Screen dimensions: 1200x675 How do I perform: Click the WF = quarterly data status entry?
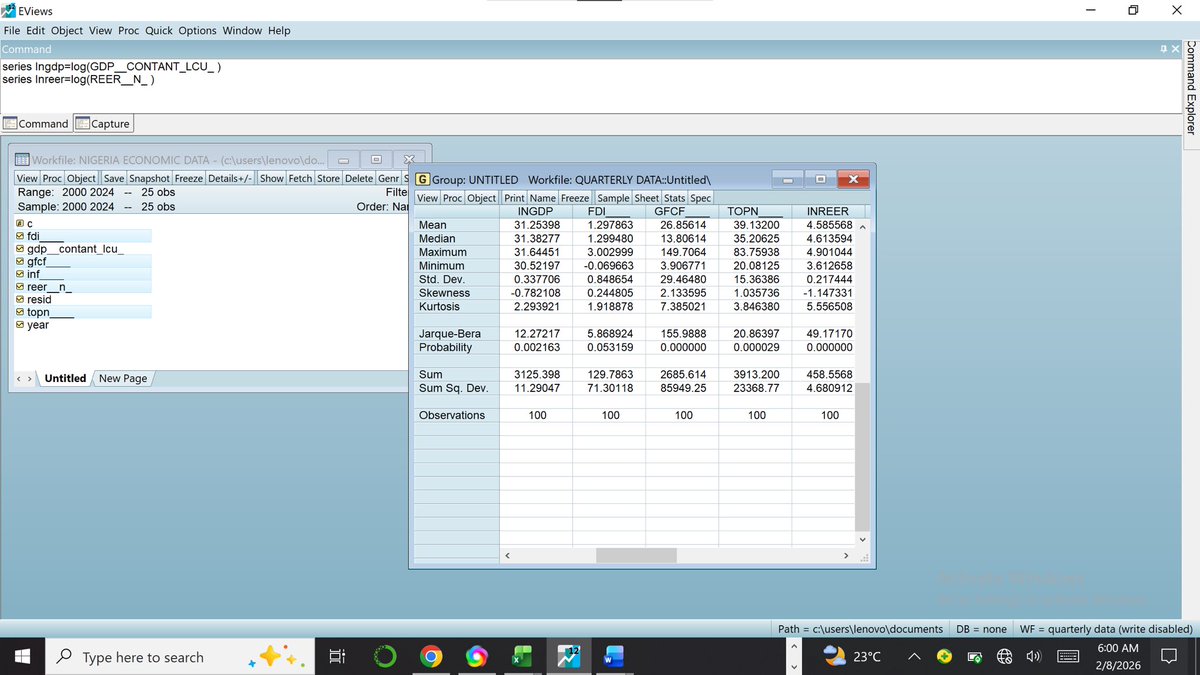[x=1104, y=629]
